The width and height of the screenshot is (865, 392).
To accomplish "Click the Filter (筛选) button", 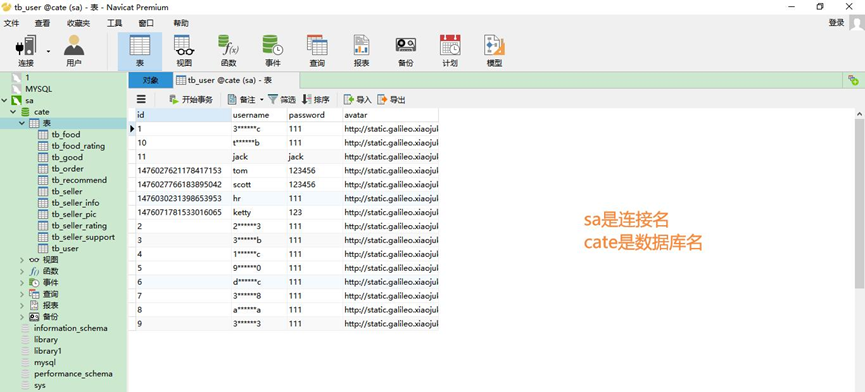I will click(282, 100).
